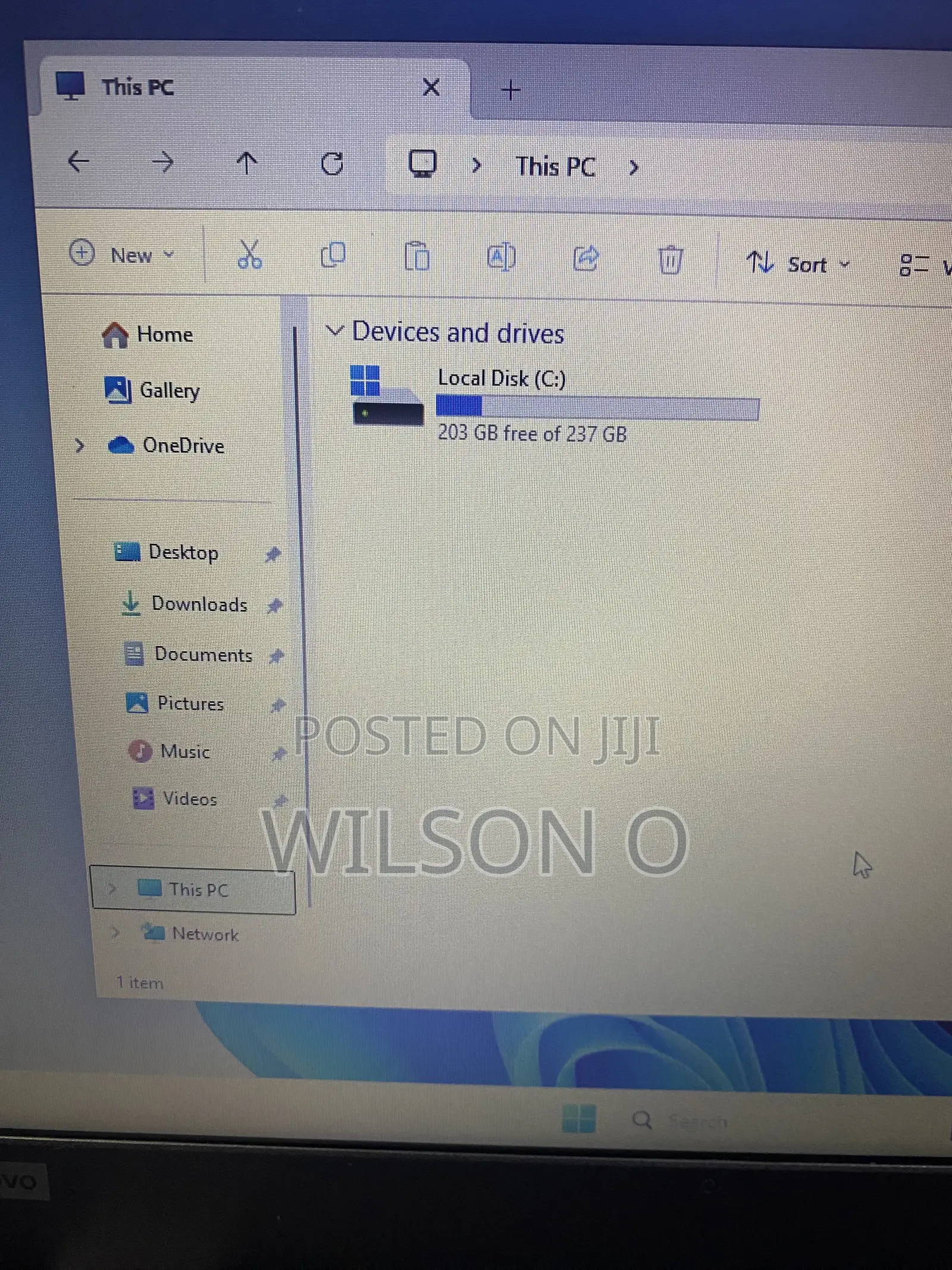Select Network in the sidebar
952x1270 pixels.
coord(190,933)
